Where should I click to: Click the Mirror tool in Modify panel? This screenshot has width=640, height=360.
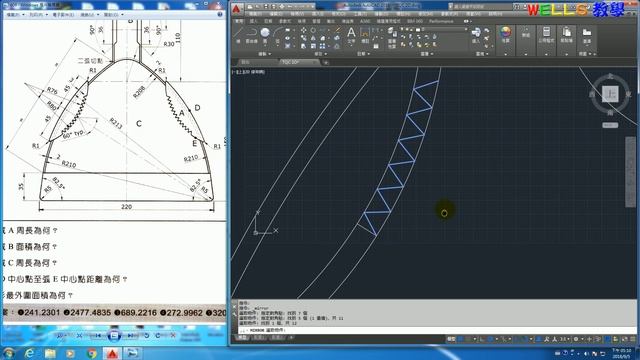[313, 38]
